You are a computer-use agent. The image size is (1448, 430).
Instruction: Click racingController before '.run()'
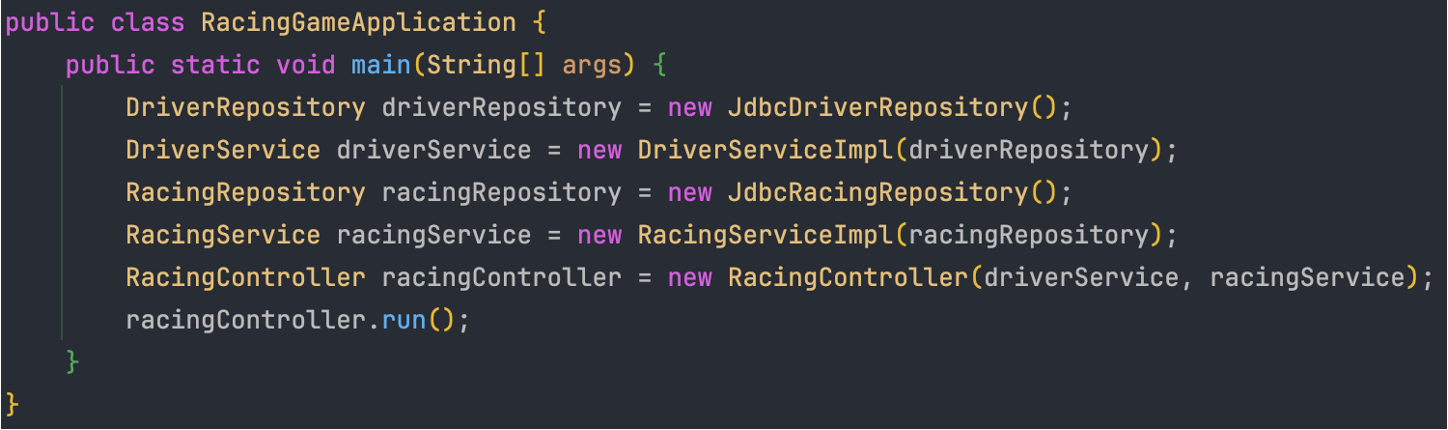coord(246,321)
